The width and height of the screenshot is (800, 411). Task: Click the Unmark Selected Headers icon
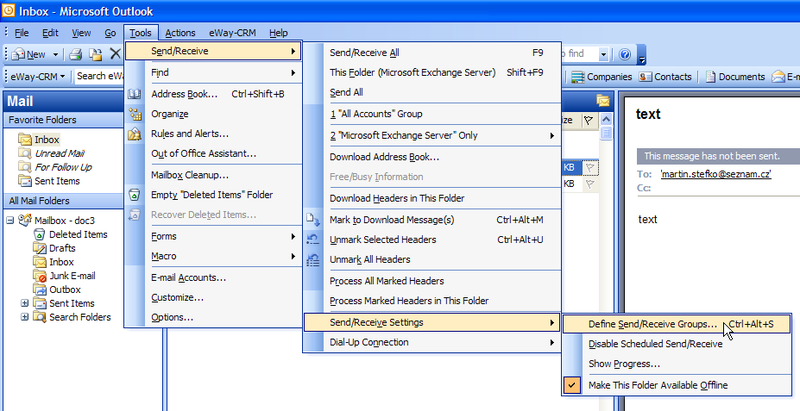[x=313, y=240]
